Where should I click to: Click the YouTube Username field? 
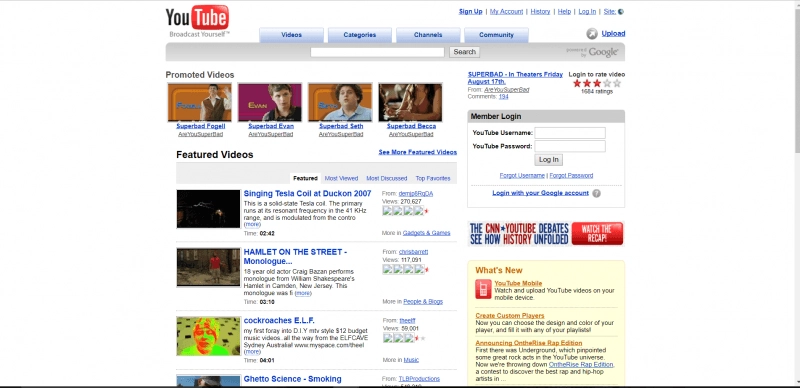570,133
